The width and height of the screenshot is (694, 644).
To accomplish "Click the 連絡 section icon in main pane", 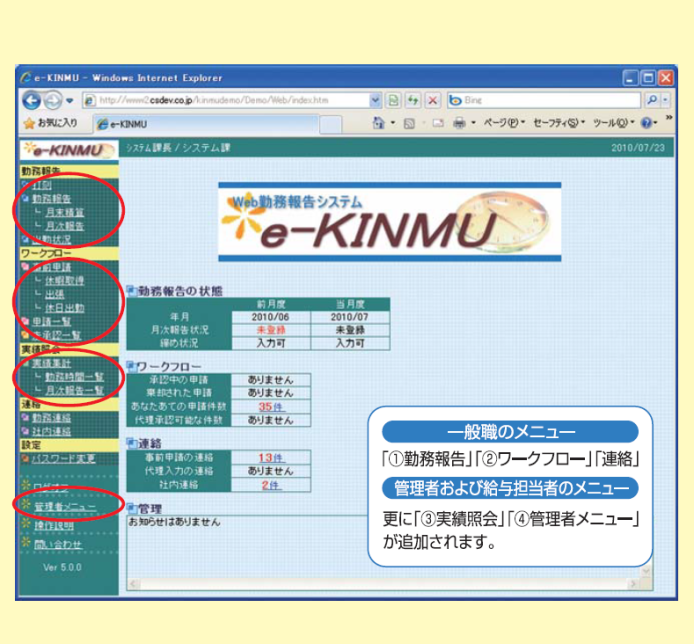I will pyautogui.click(x=131, y=443).
